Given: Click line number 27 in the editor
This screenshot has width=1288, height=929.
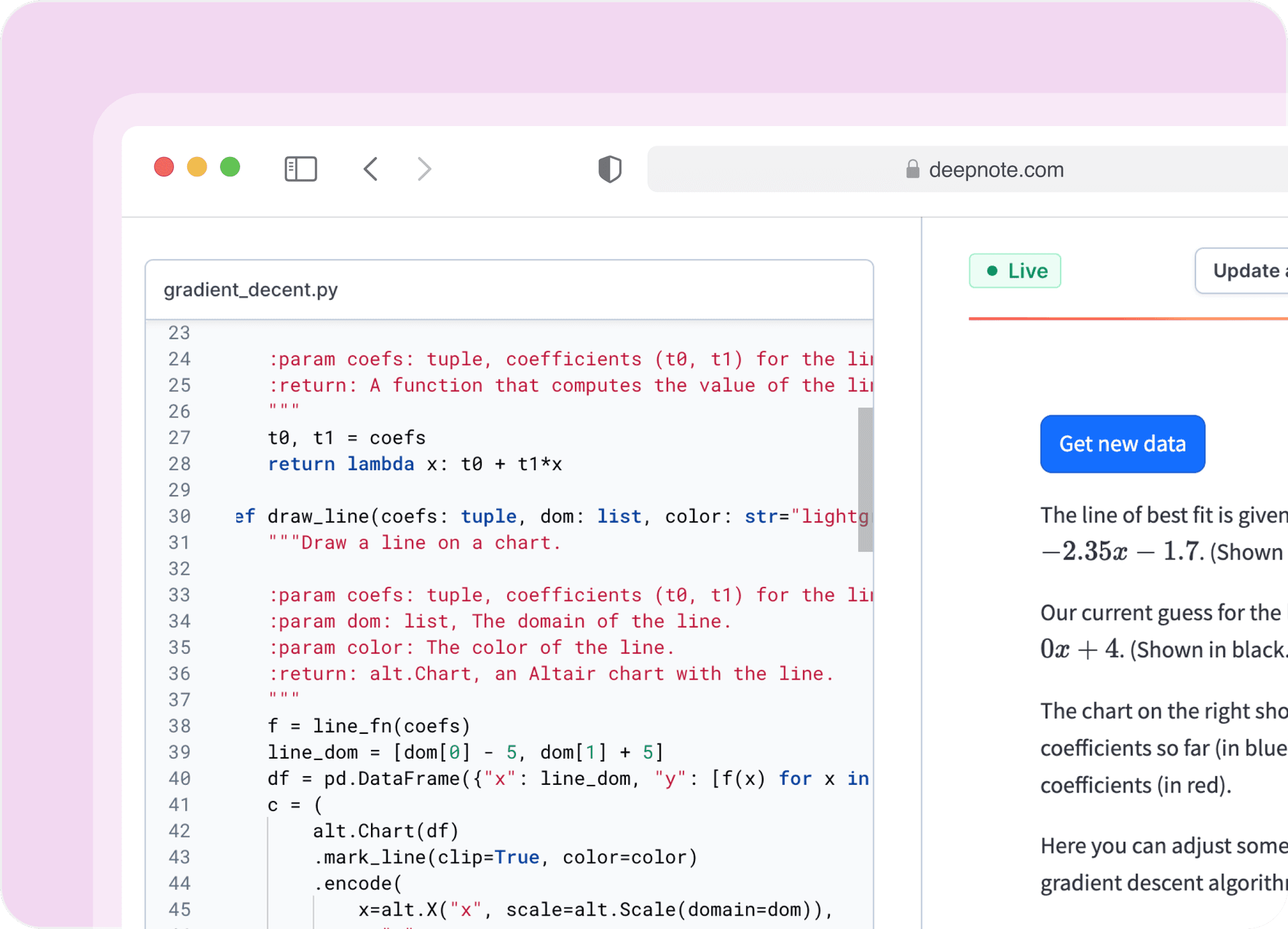Looking at the screenshot, I should pyautogui.click(x=179, y=437).
